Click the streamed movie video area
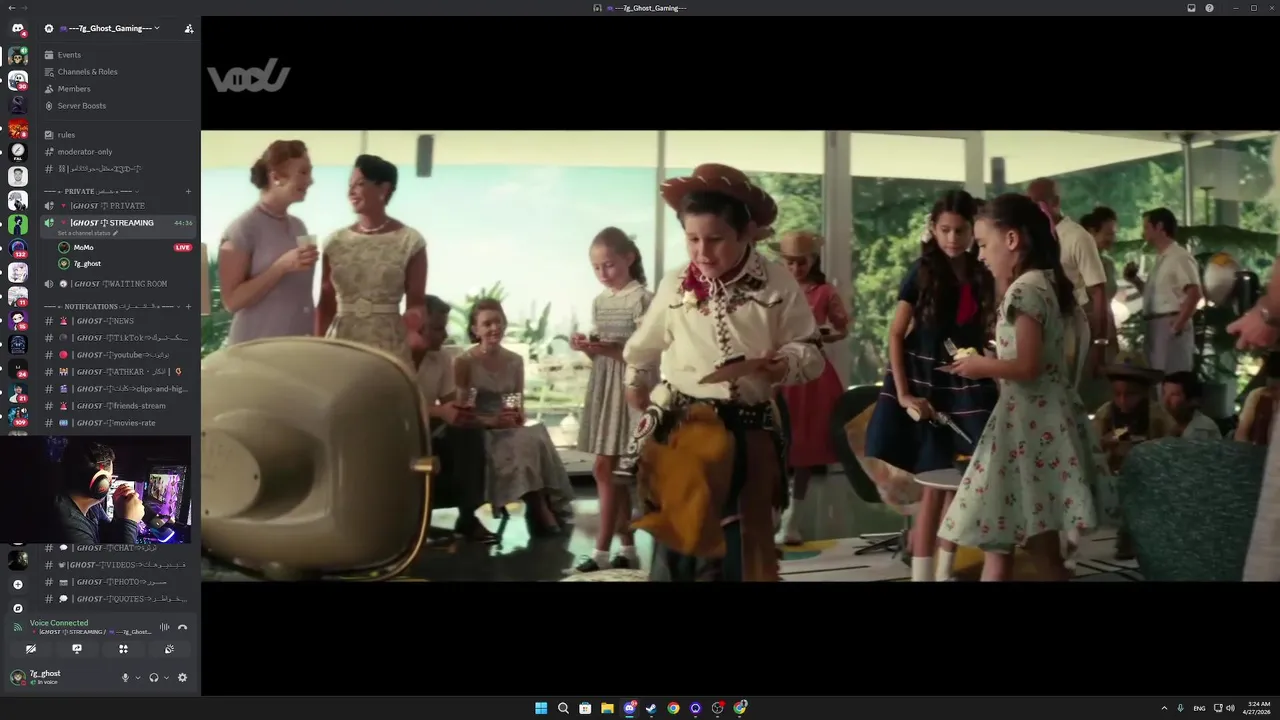1280x720 pixels. click(740, 355)
